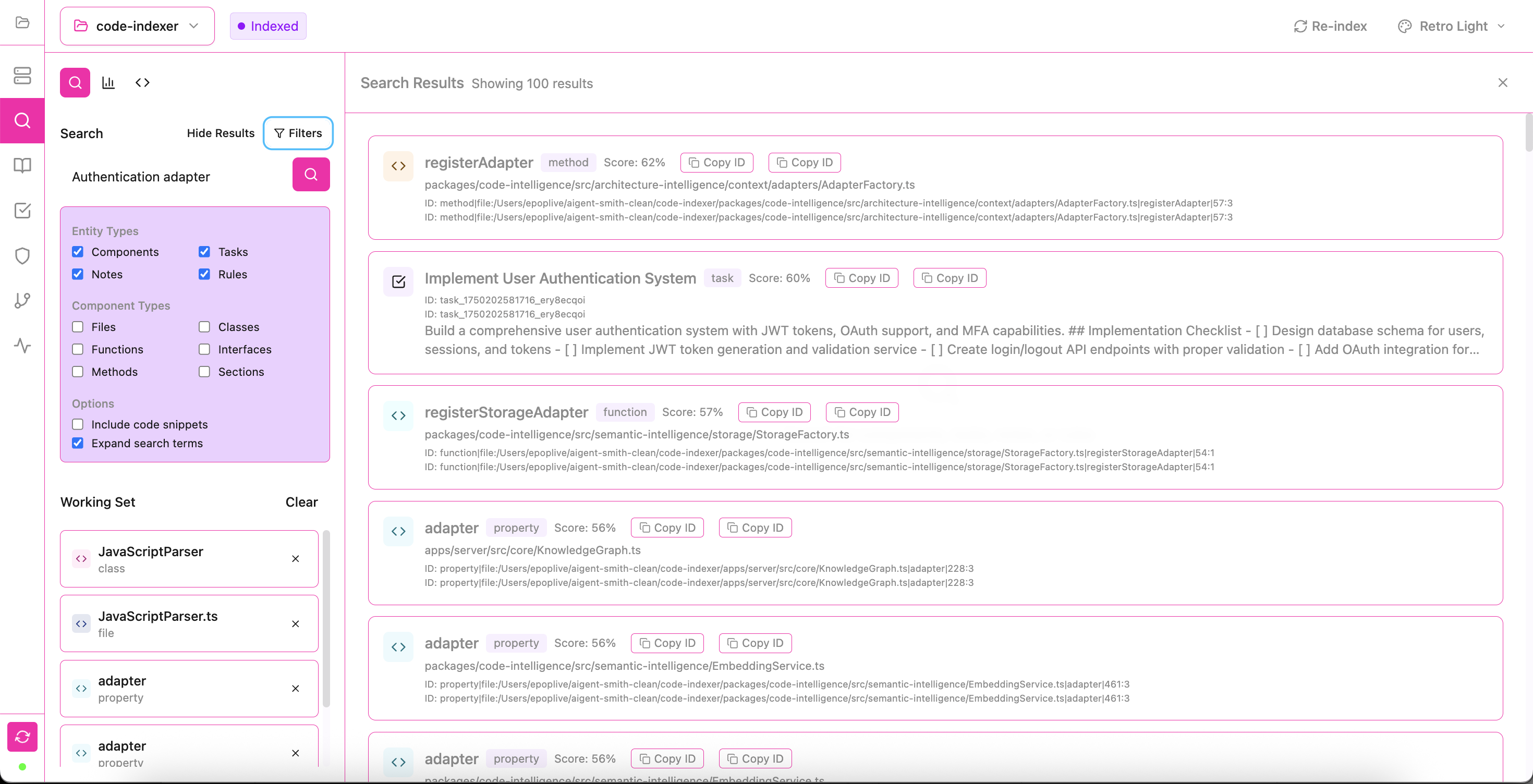1533x784 pixels.
Task: Open the git branch icon in sidebar
Action: point(22,300)
